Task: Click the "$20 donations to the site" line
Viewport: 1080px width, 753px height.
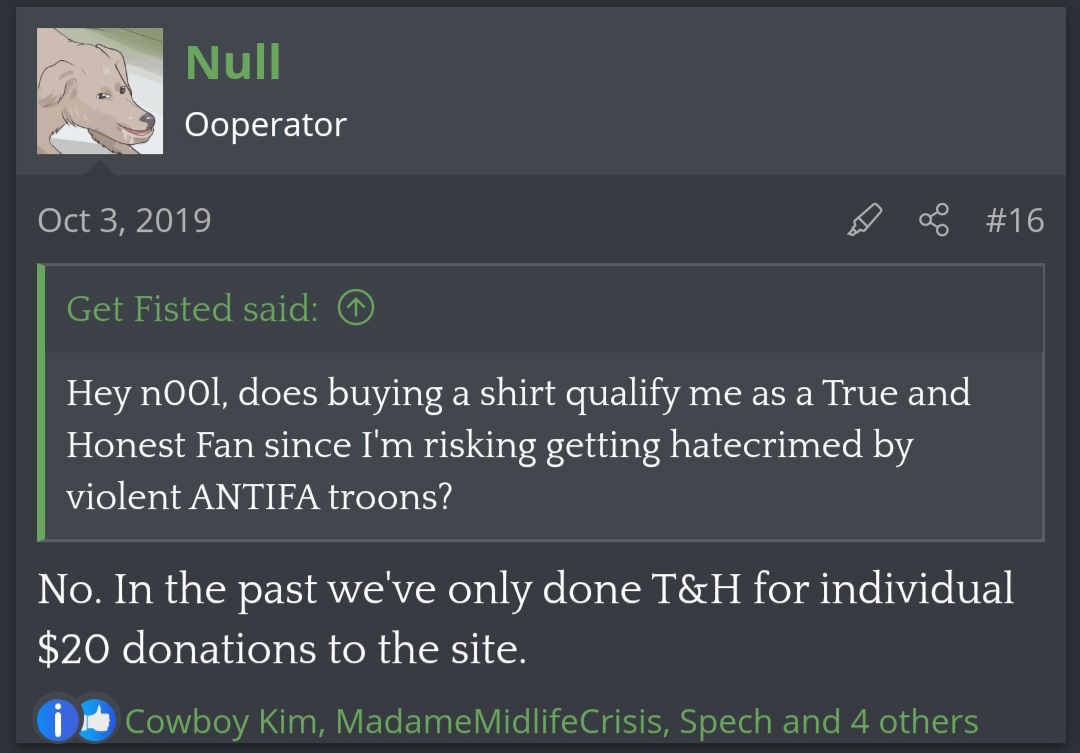Action: point(282,650)
